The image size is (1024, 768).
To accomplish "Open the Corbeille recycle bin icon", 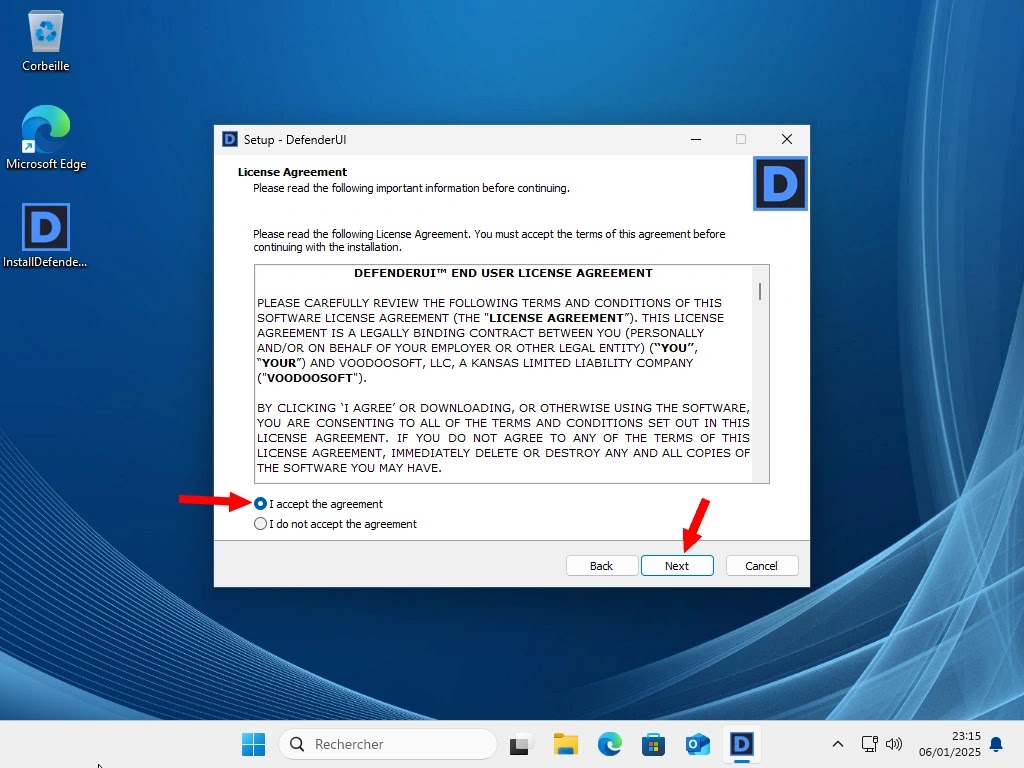I will (x=46, y=40).
